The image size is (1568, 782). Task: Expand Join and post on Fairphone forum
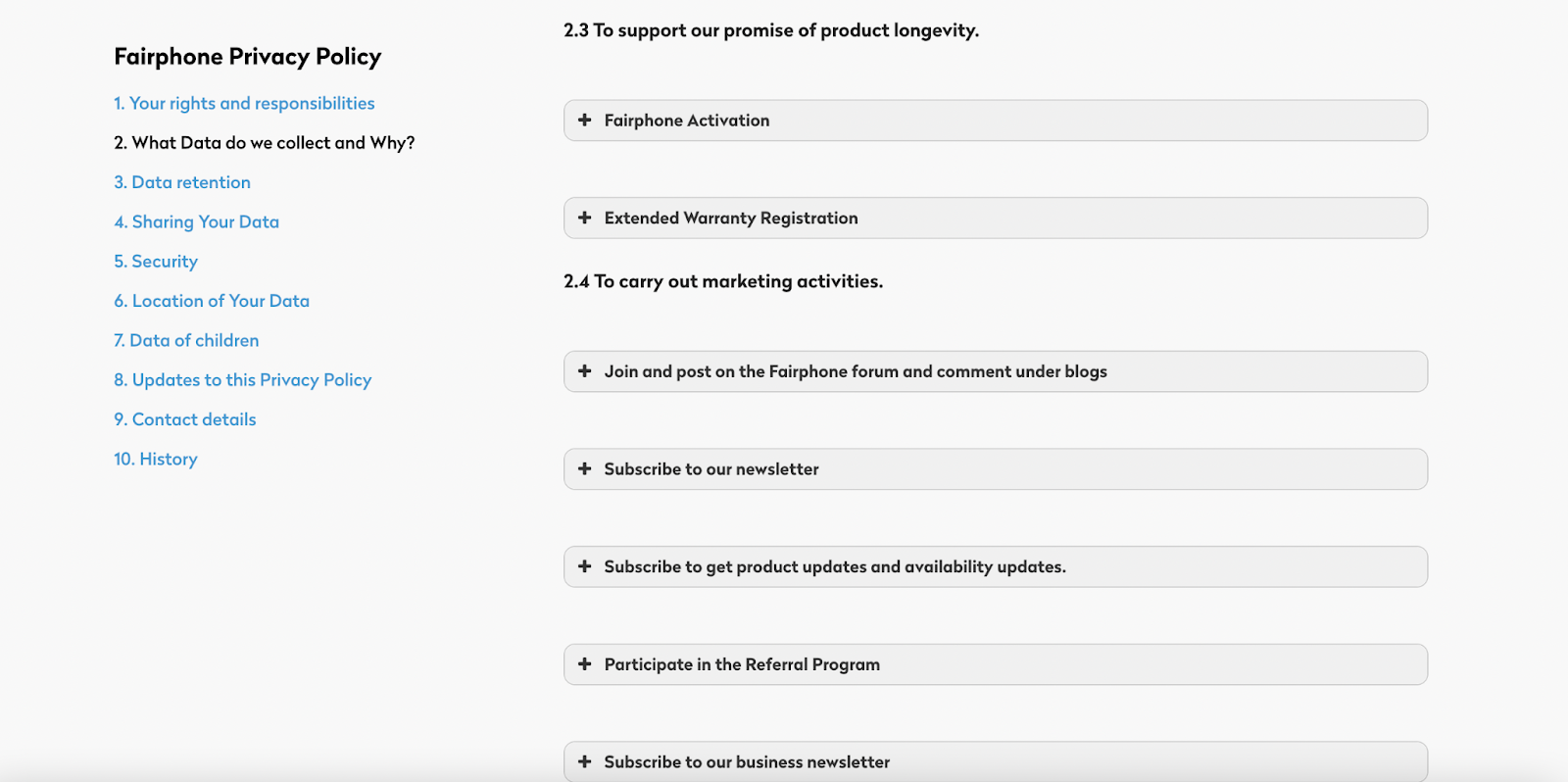[995, 371]
